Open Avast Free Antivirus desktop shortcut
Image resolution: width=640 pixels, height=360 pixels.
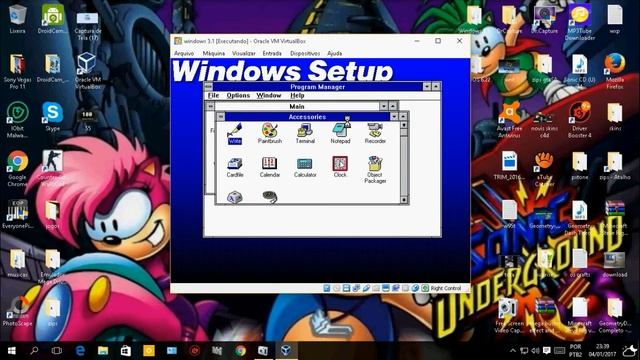coord(509,119)
